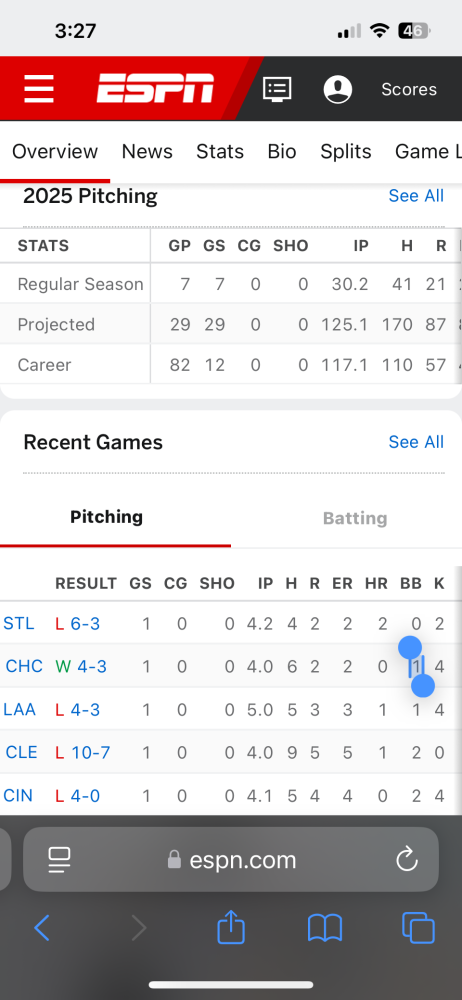Tap the Safari page format icon
The image size is (462, 1000).
pos(59,860)
